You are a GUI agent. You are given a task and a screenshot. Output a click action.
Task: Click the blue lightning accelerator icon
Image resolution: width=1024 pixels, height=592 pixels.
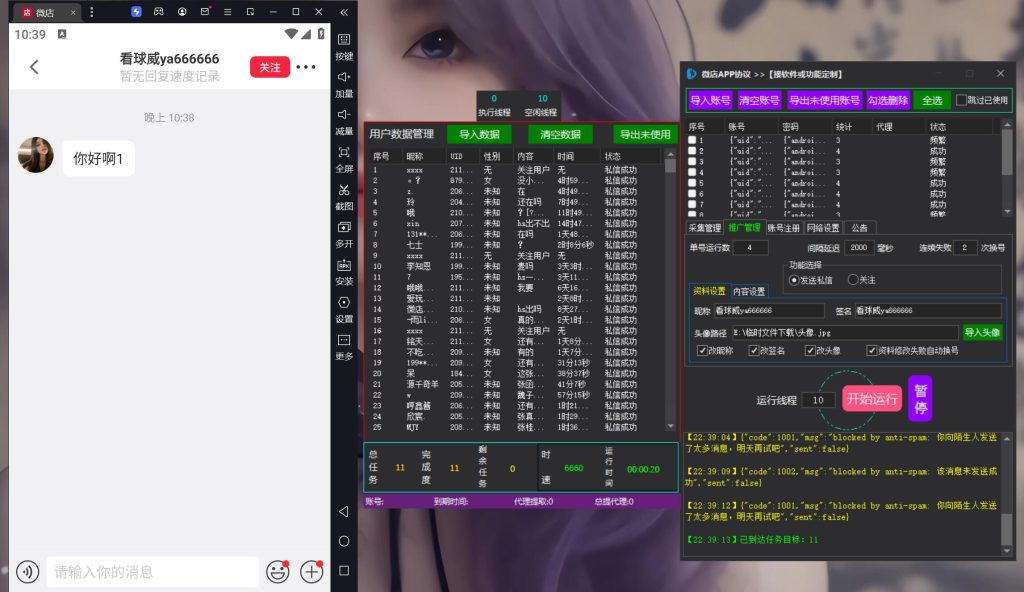coord(136,12)
